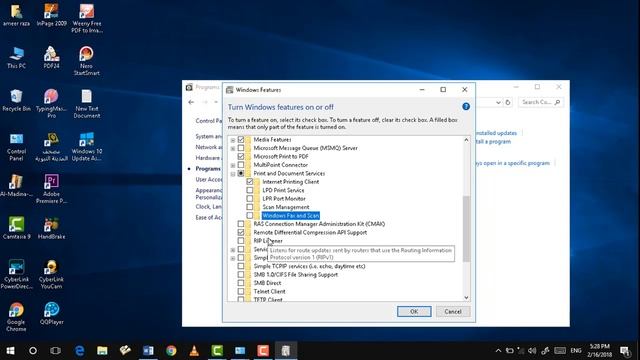Viewport: 640px width, 360px height.
Task: Open Cortana search circle on taskbar
Action: click(x=33, y=351)
